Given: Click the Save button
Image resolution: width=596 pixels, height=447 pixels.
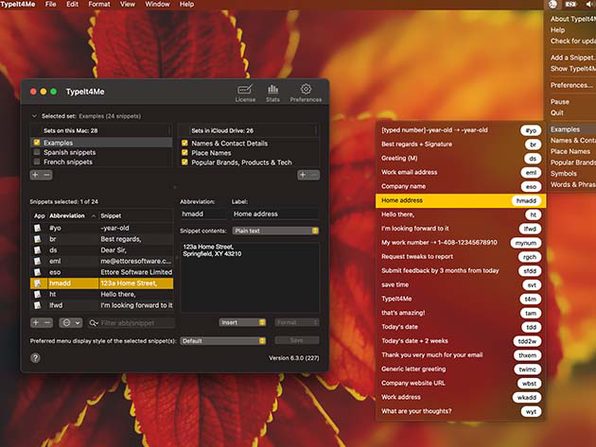Looking at the screenshot, I should click(x=297, y=341).
